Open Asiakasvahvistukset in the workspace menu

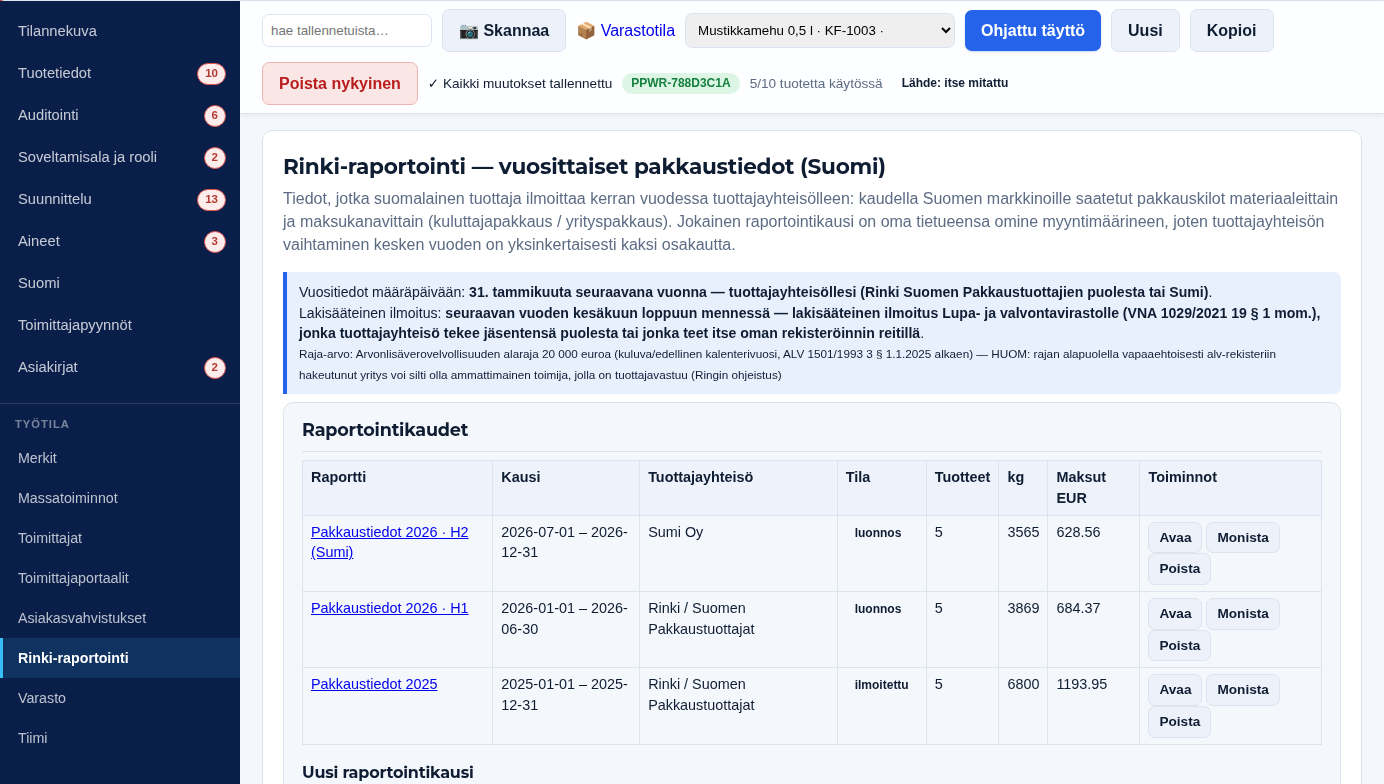(x=120, y=618)
